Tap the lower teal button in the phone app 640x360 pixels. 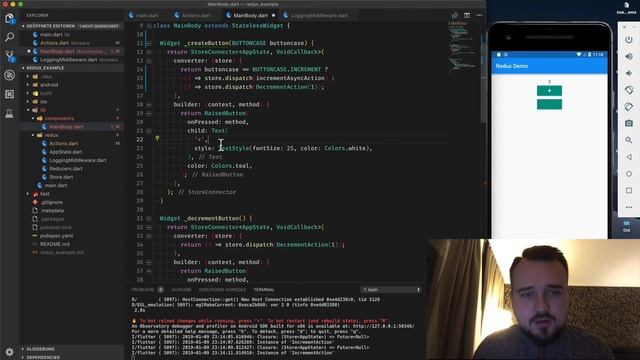[549, 104]
